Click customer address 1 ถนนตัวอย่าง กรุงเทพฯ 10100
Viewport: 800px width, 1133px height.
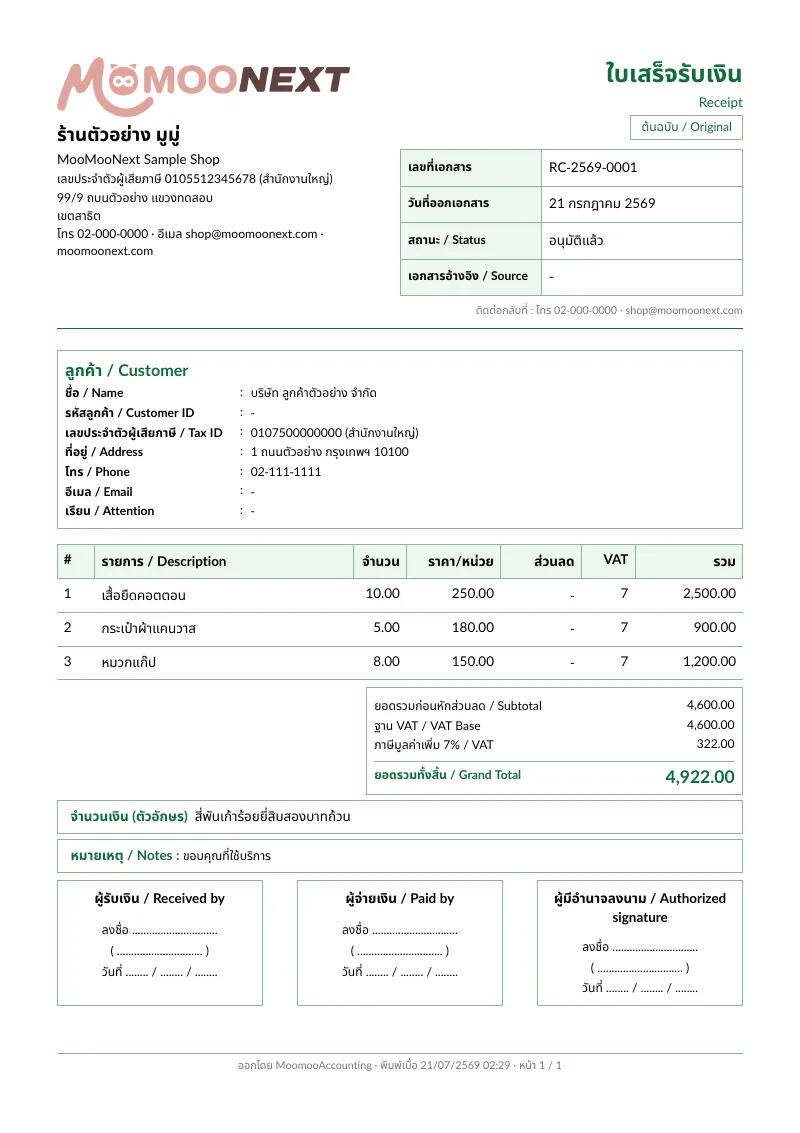pos(330,452)
